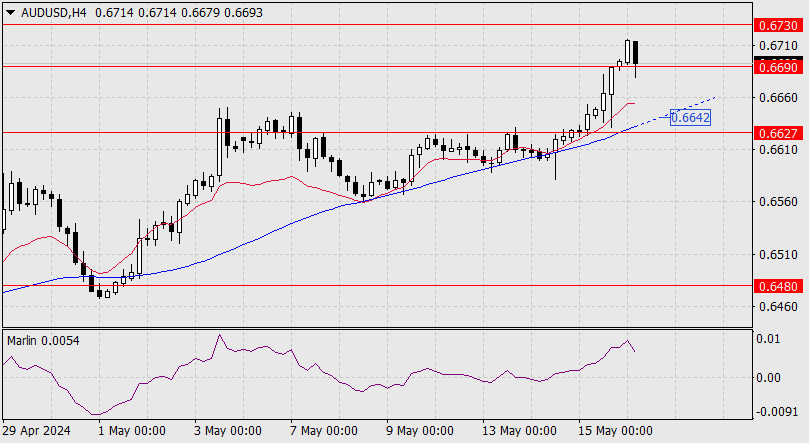The height and width of the screenshot is (443, 809).
Task: Click the 0.6690 red price level label
Action: tap(779, 67)
